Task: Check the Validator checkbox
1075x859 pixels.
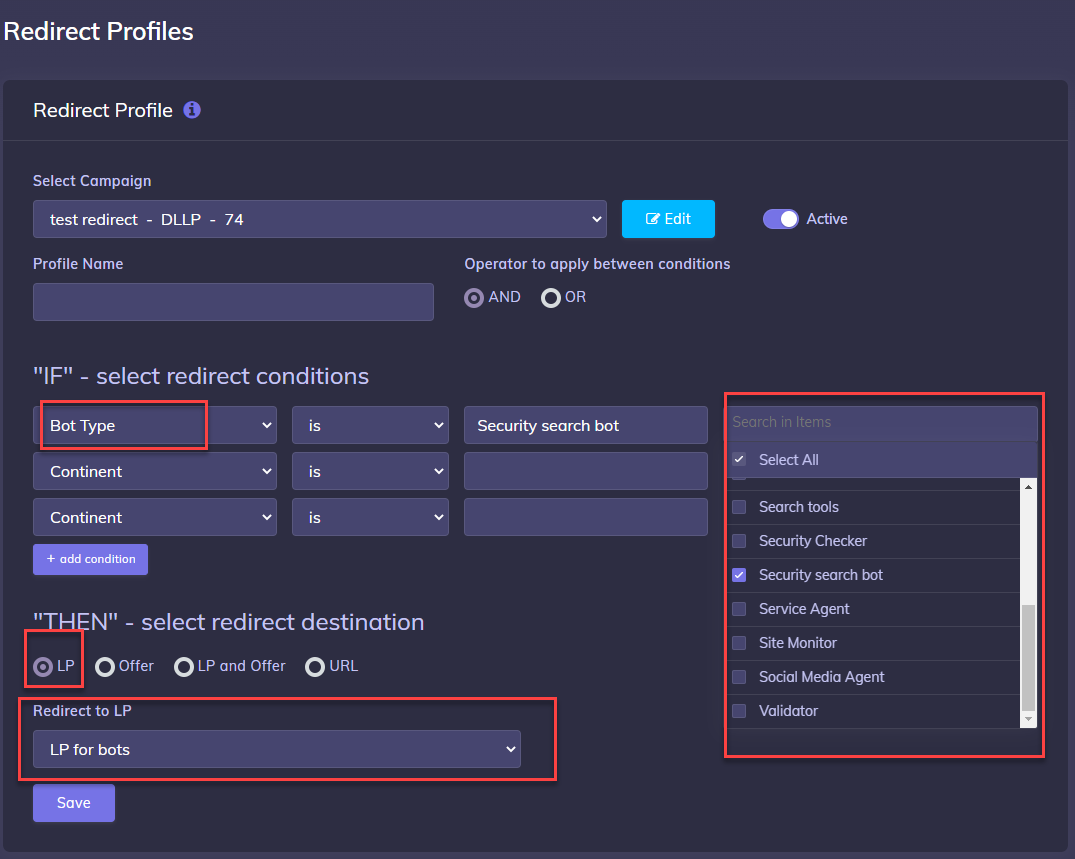Action: pyautogui.click(x=737, y=711)
